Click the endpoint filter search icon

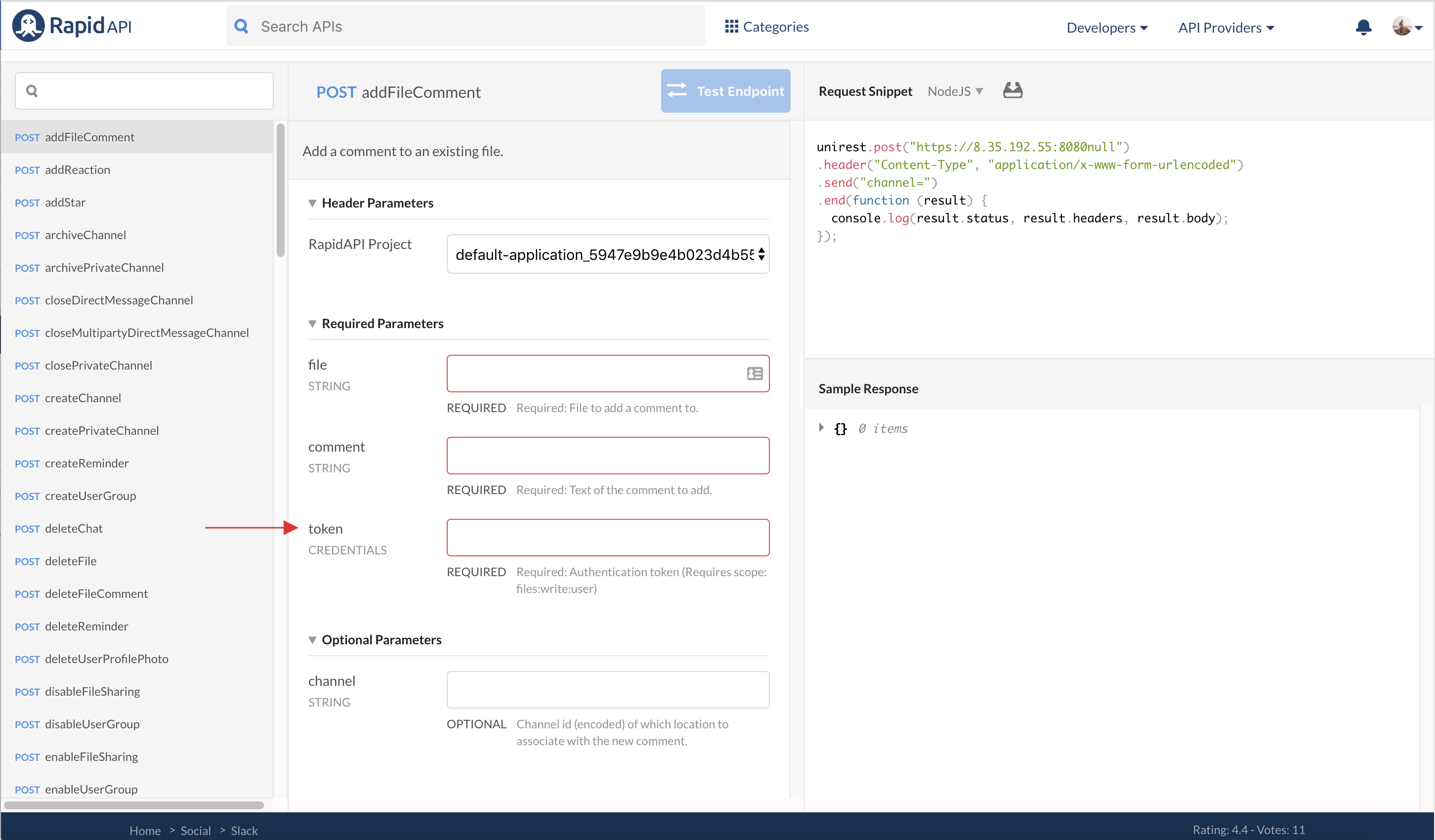click(32, 91)
